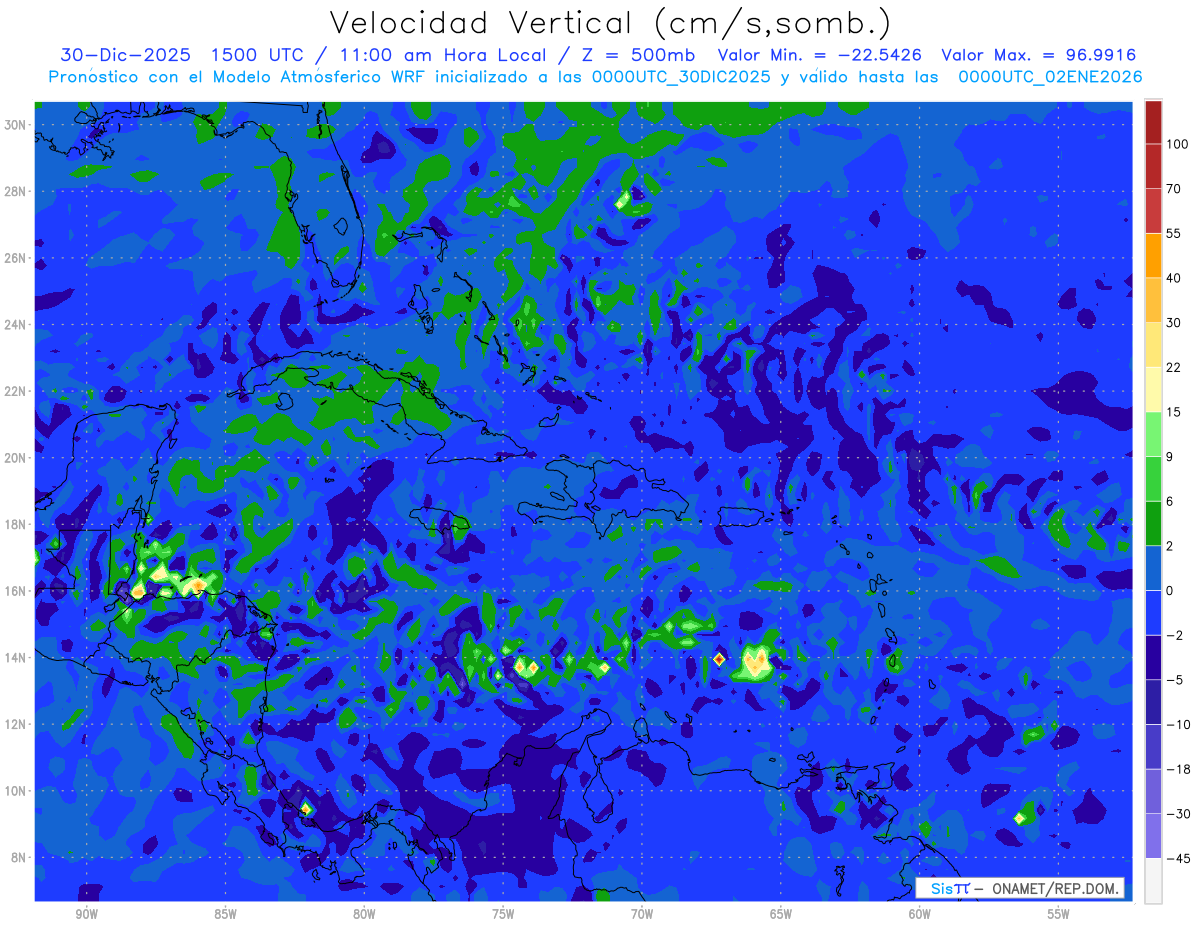Click the '80W' longitude label
Screen dimensions: 1200x927
coord(364,914)
